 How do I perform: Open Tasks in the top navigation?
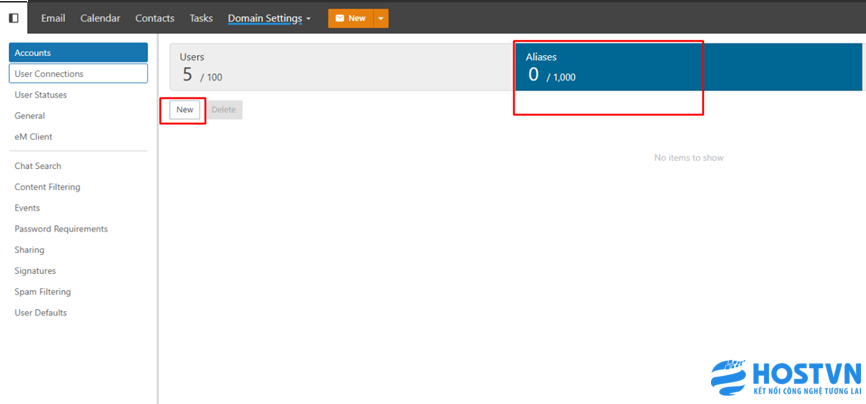pyautogui.click(x=201, y=18)
